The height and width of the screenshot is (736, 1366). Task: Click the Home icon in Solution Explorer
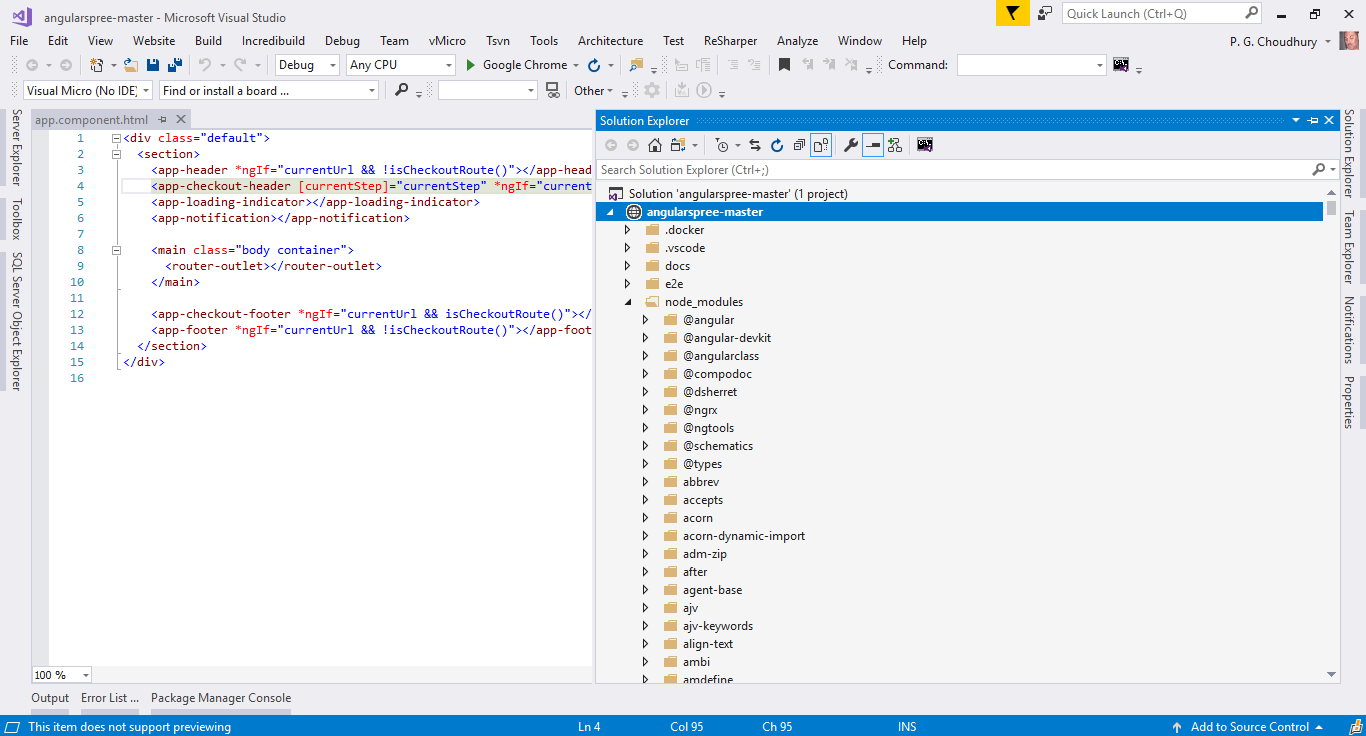coord(654,145)
